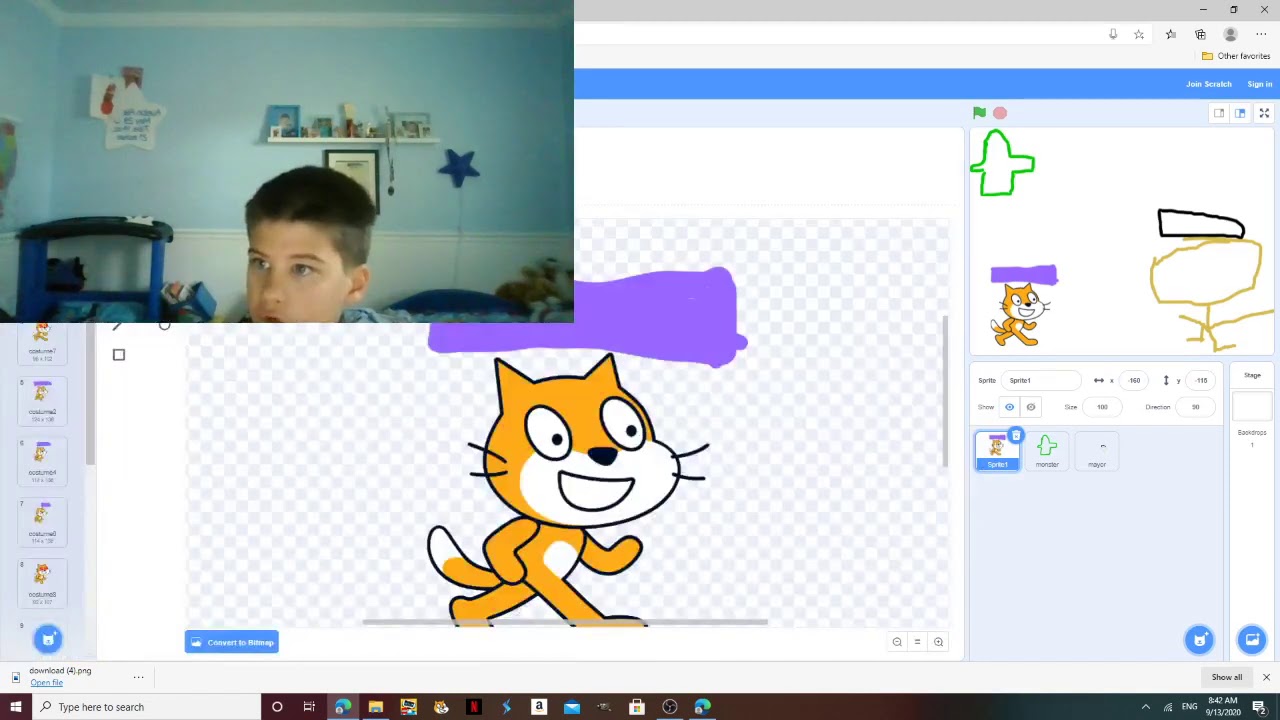Zoom in the costume canvas
This screenshot has width=1280, height=720.
tap(938, 642)
